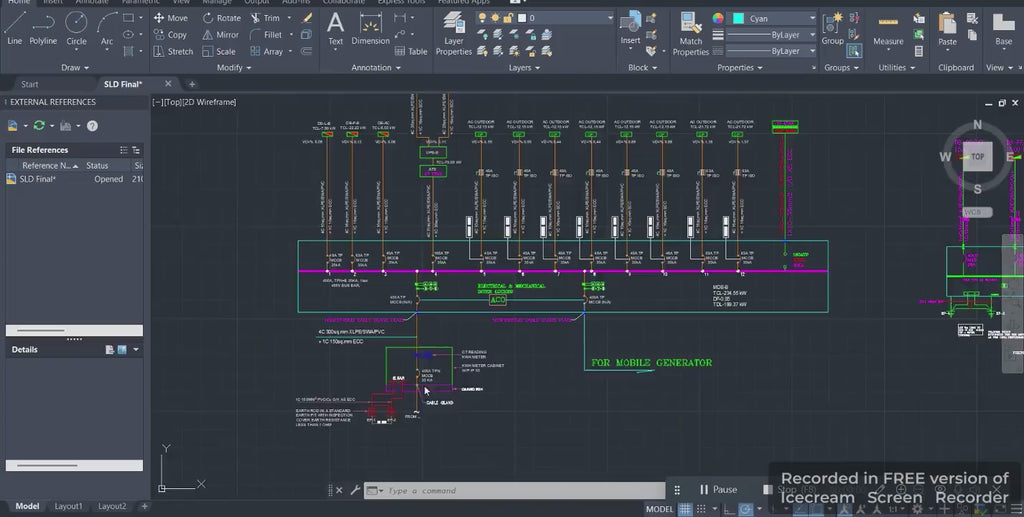Click the [Top] view control label

point(171,102)
